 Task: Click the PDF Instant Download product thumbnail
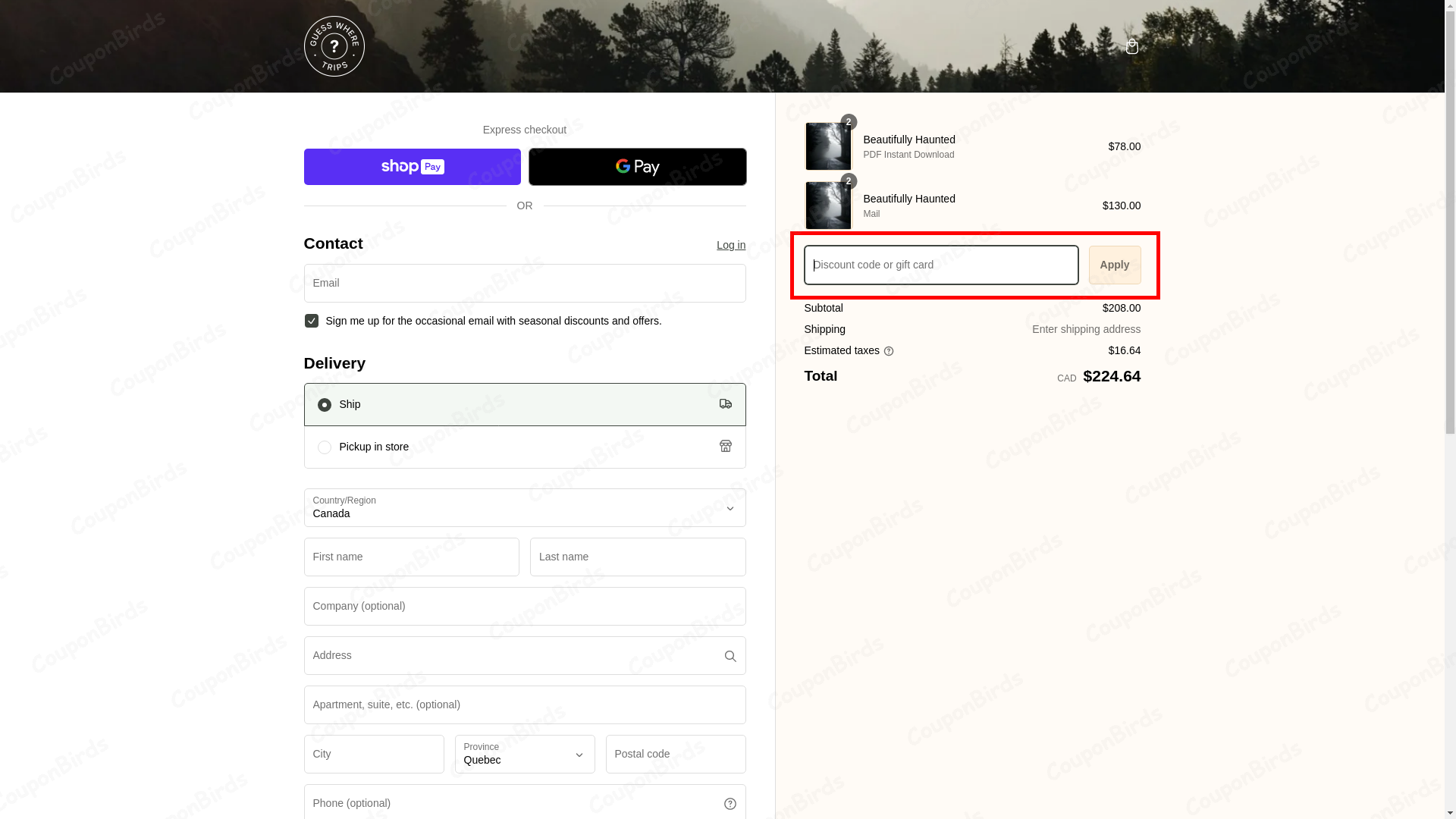tap(828, 146)
